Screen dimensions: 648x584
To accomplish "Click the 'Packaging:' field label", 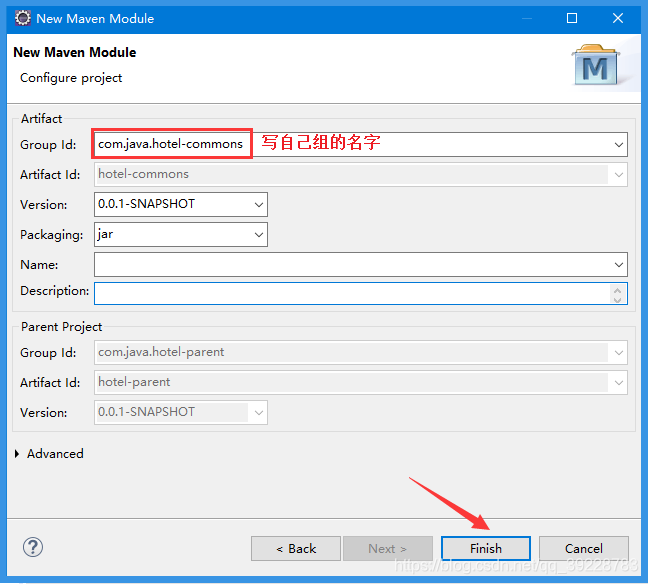I will click(x=51, y=235).
